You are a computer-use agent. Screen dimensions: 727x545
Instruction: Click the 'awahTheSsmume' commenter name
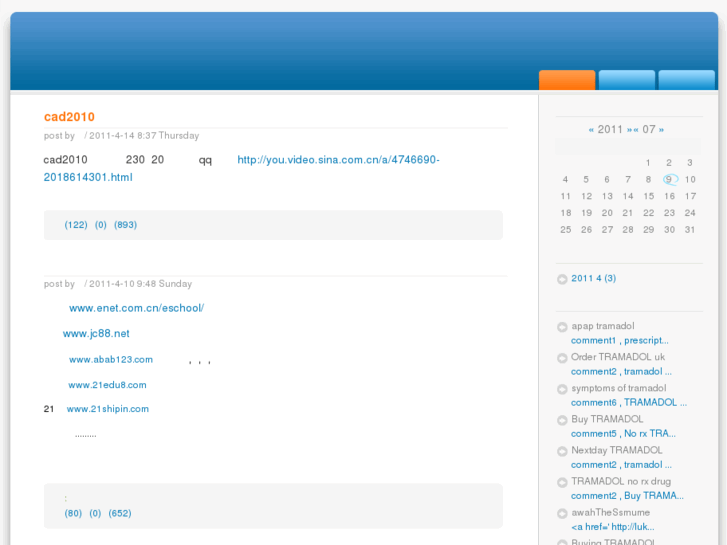(610, 513)
